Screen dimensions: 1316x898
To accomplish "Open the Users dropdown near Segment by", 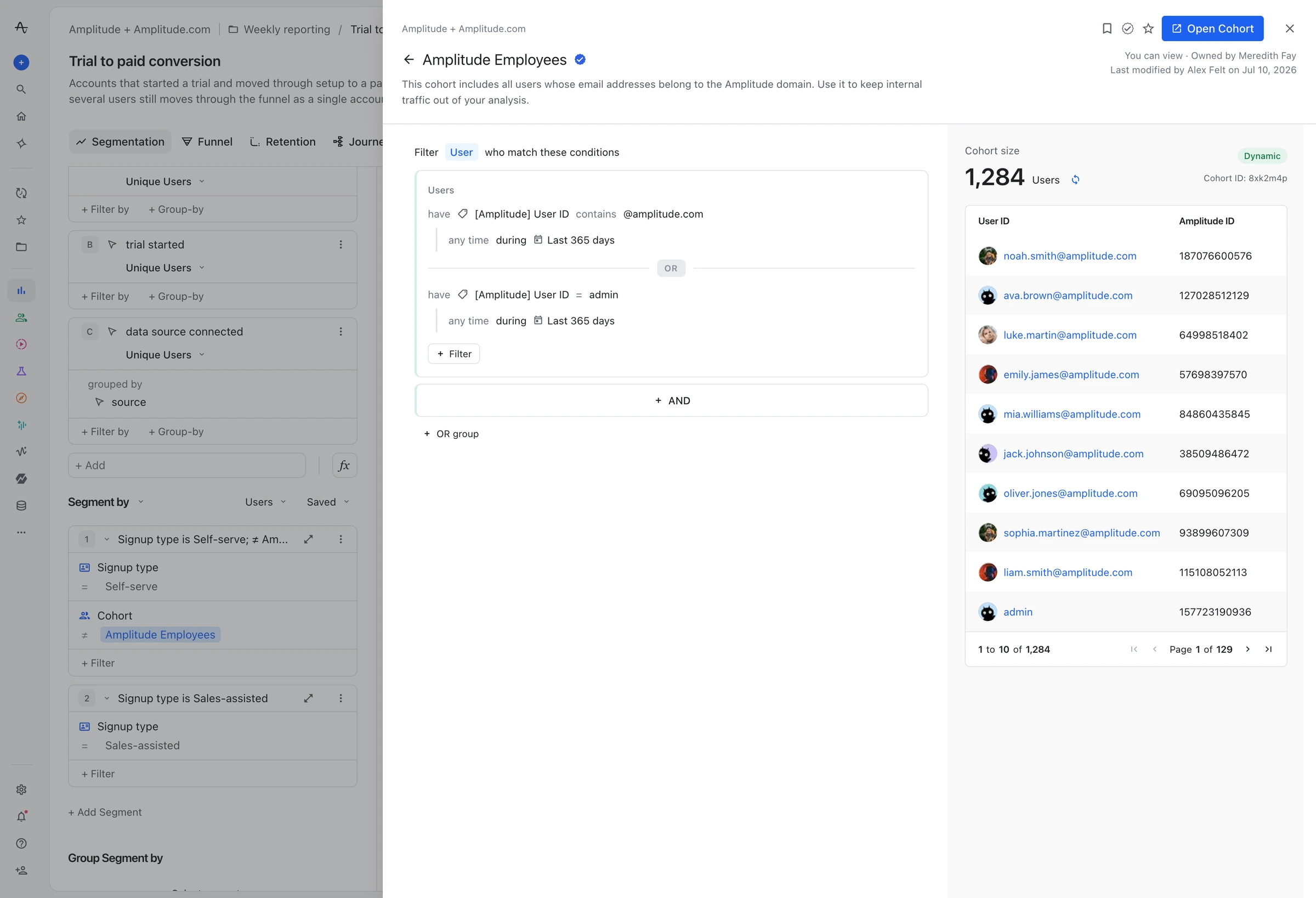I will coord(265,502).
